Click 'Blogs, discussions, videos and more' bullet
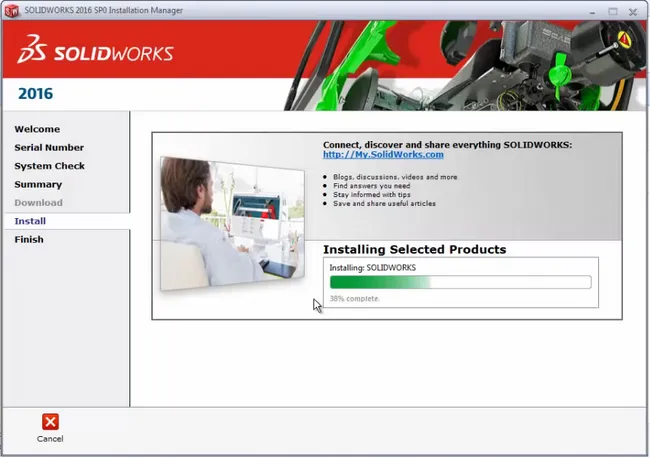 coord(395,177)
